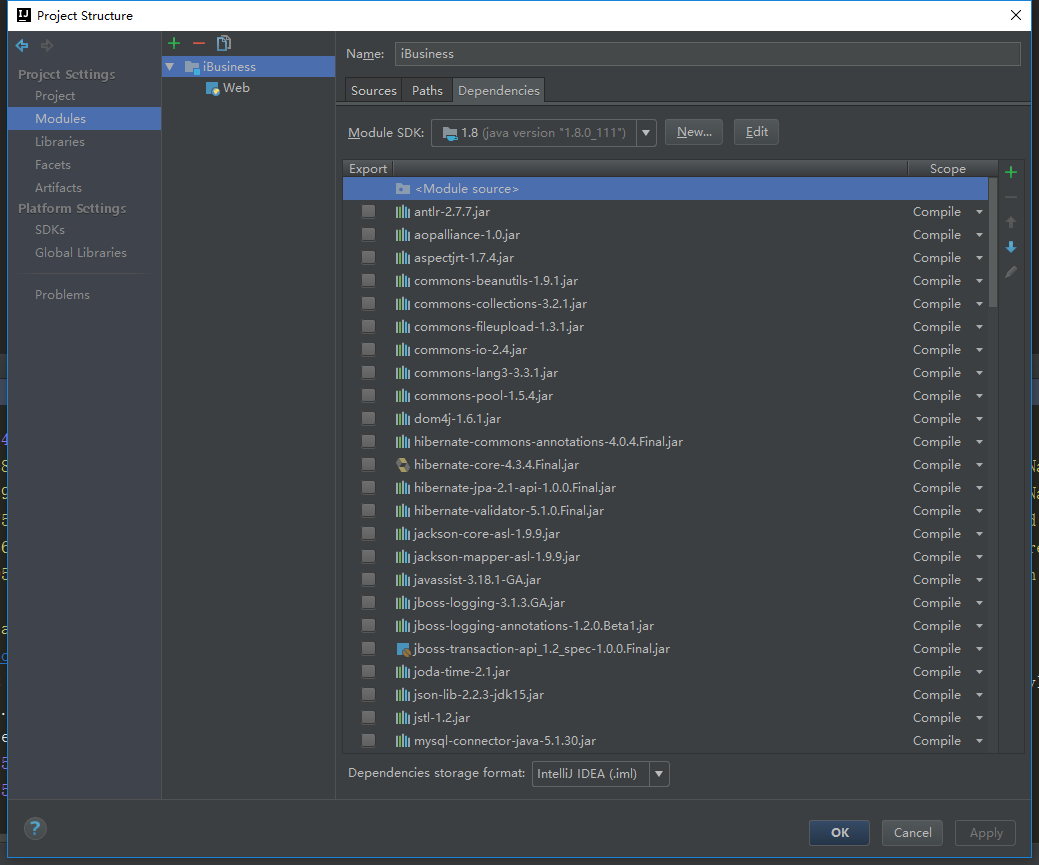Screen dimensions: 1039x865
Task: Change scope of hibernate-validator-5.1.0.Final.jar
Action: coord(979,511)
